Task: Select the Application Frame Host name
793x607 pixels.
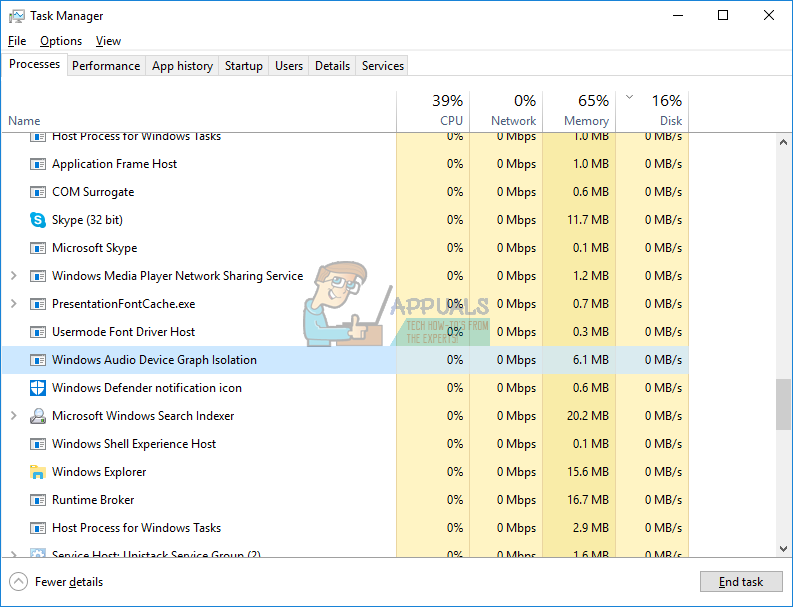Action: click(x=115, y=164)
